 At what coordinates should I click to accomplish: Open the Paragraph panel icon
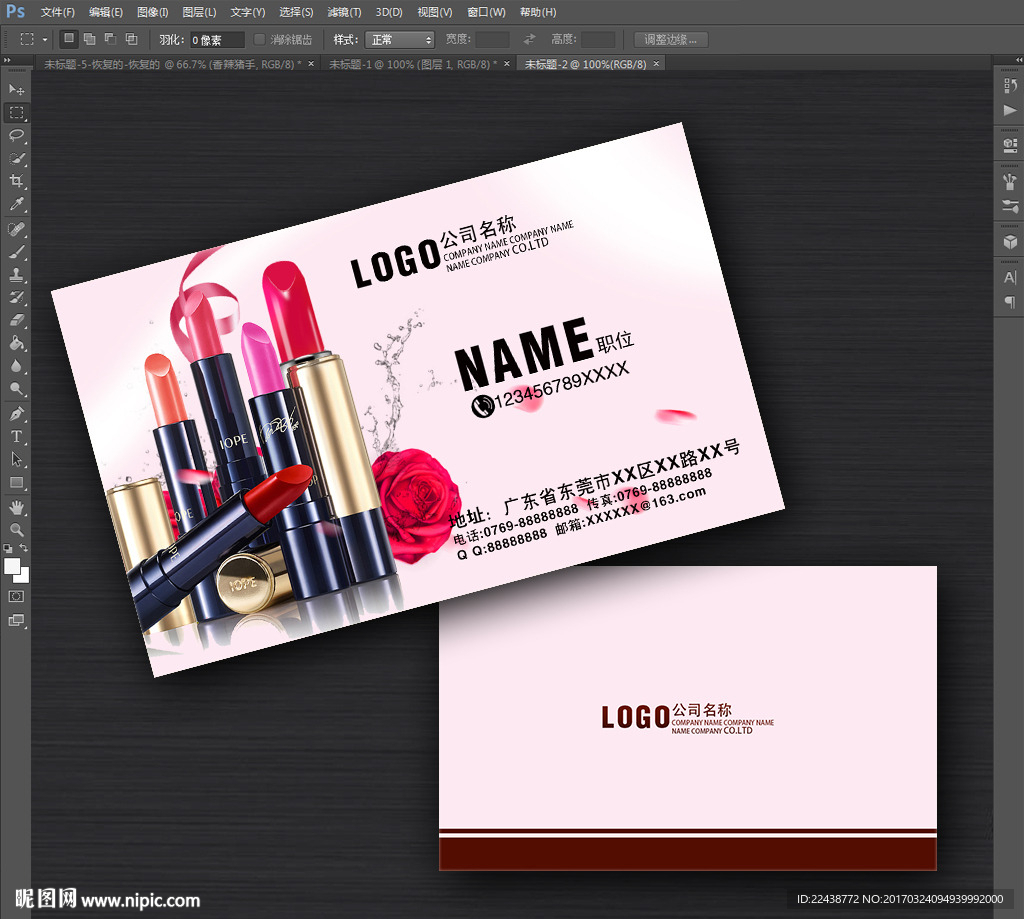coord(1010,302)
